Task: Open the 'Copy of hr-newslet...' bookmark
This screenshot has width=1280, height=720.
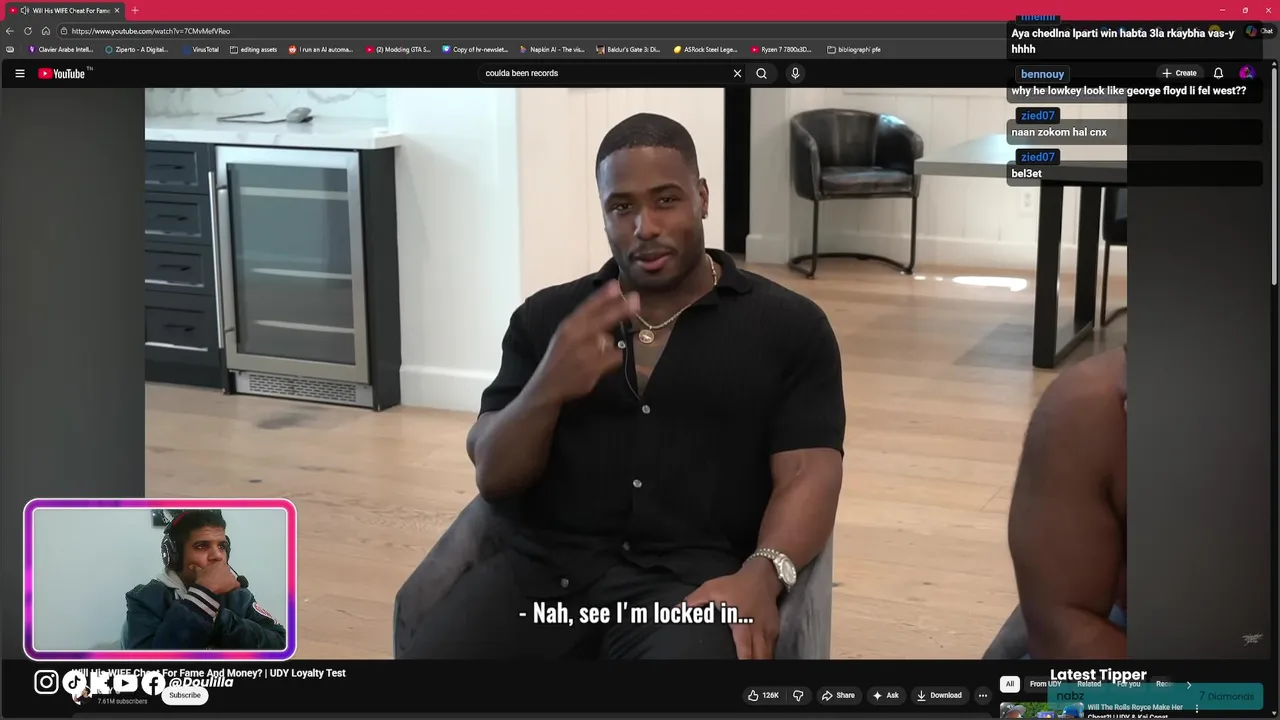Action: pos(475,49)
